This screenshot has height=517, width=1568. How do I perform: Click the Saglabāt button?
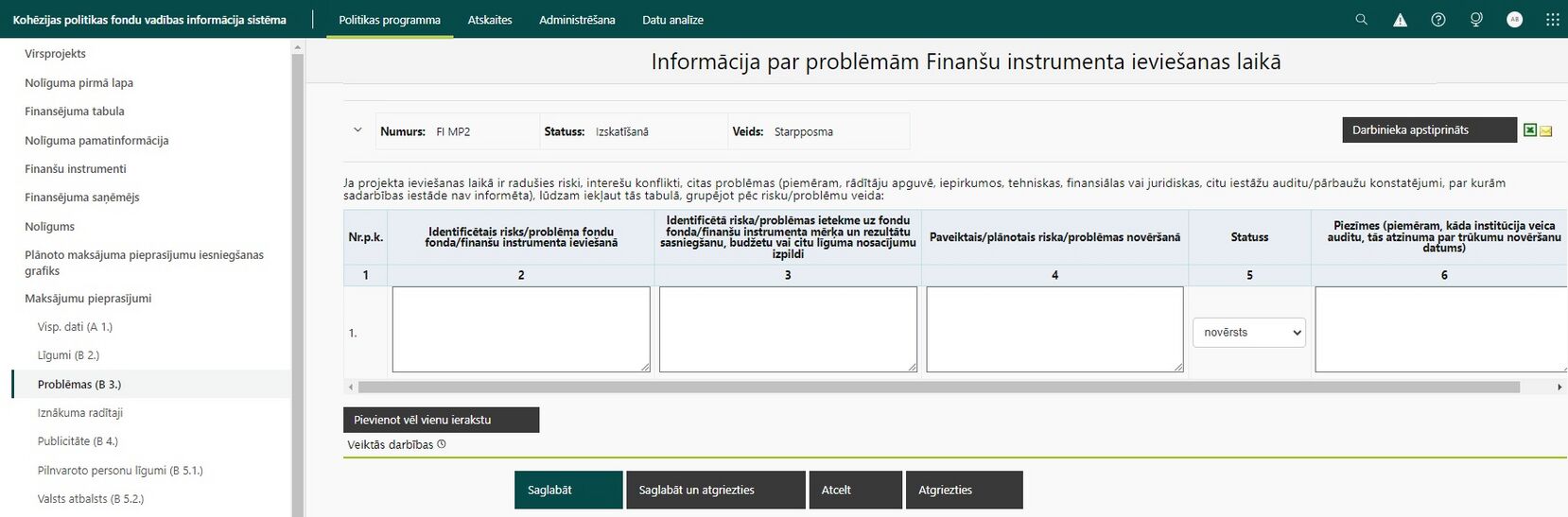click(x=568, y=490)
